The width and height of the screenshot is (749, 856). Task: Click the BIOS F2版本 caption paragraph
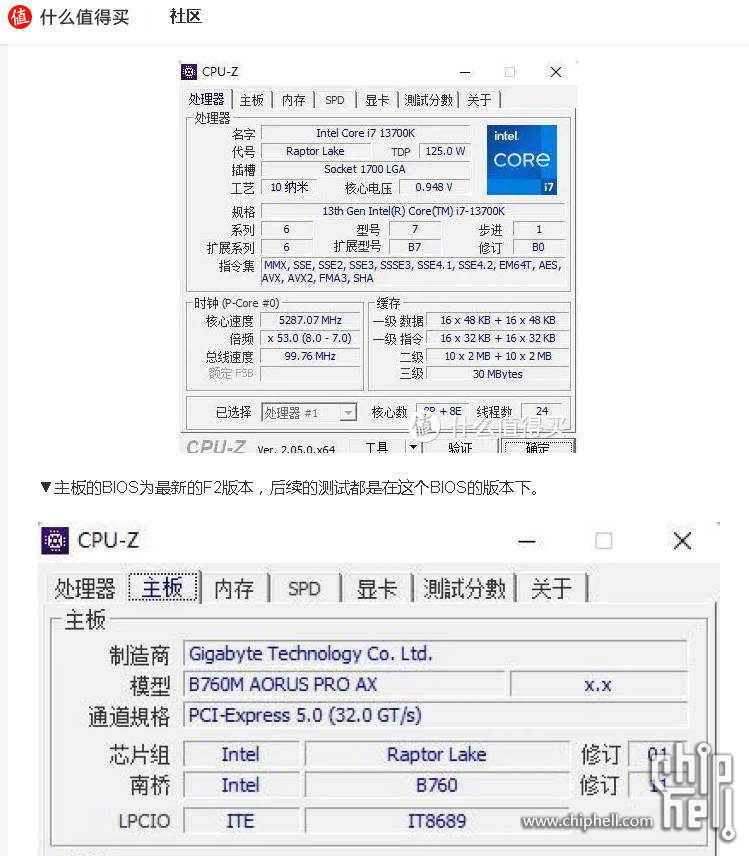click(291, 488)
